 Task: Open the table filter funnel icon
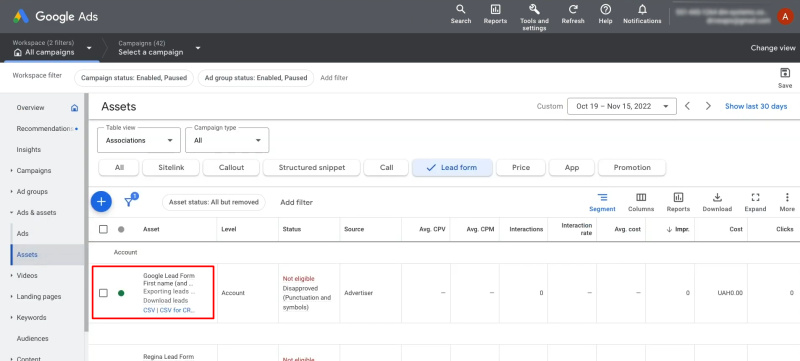(x=130, y=202)
